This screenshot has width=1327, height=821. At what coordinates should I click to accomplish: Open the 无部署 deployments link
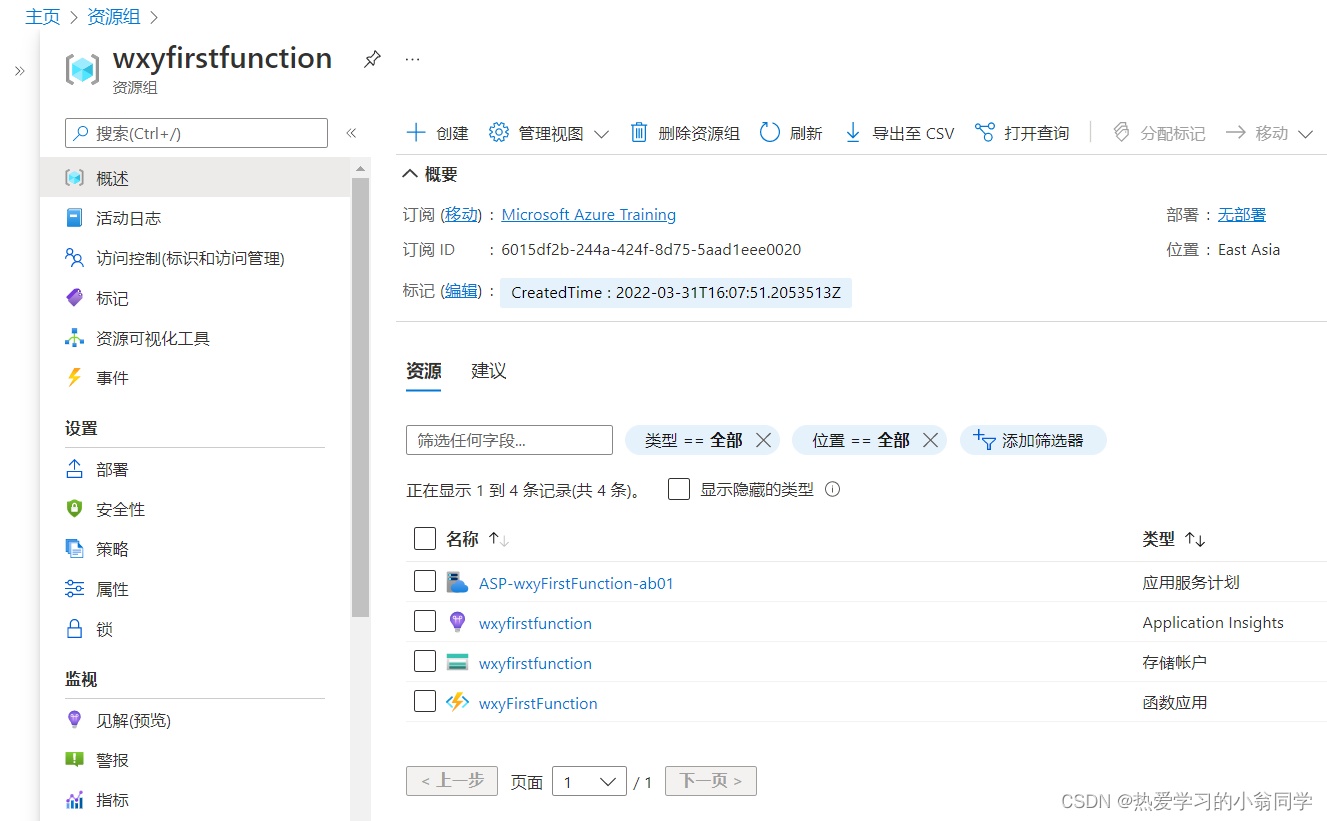coord(1241,214)
